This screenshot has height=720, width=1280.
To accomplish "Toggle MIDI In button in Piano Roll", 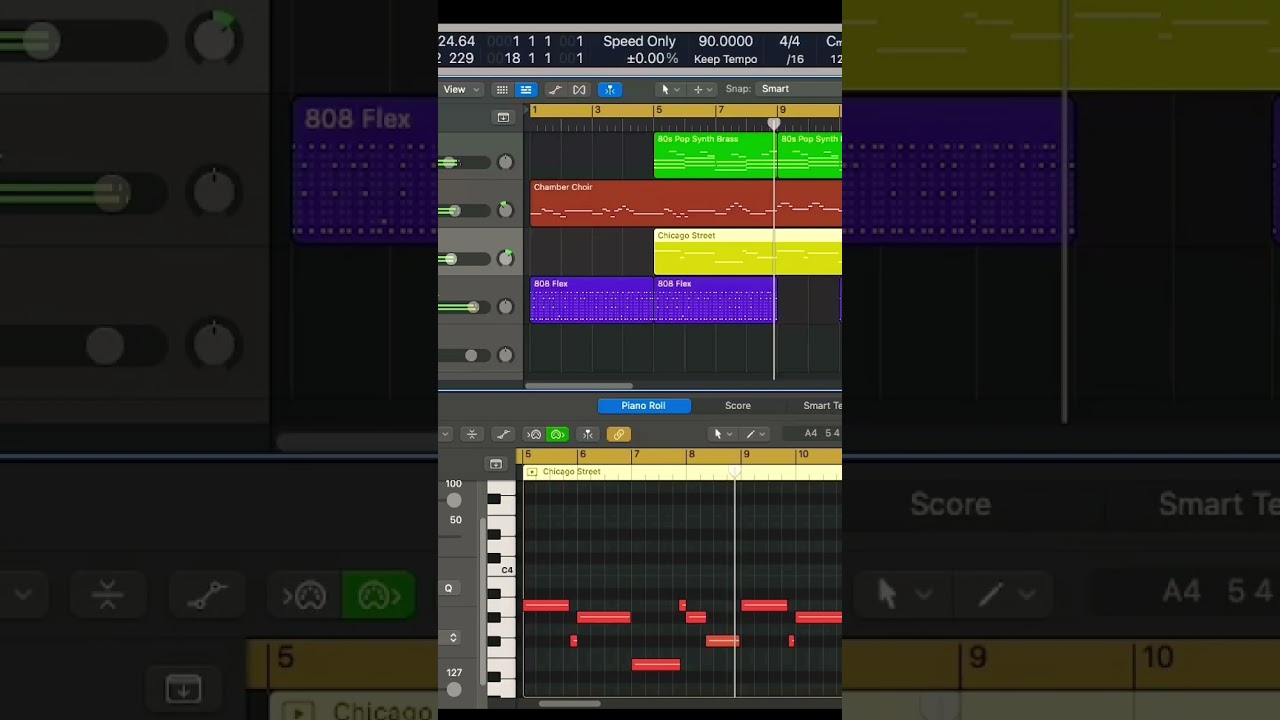I will pos(534,434).
